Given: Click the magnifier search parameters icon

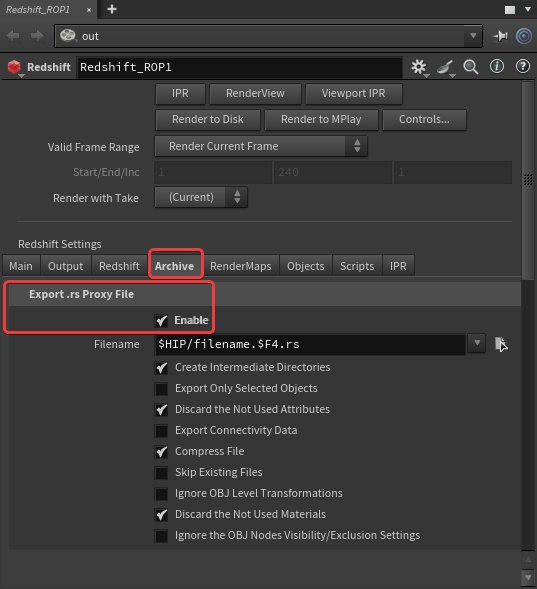Looking at the screenshot, I should coord(471,67).
